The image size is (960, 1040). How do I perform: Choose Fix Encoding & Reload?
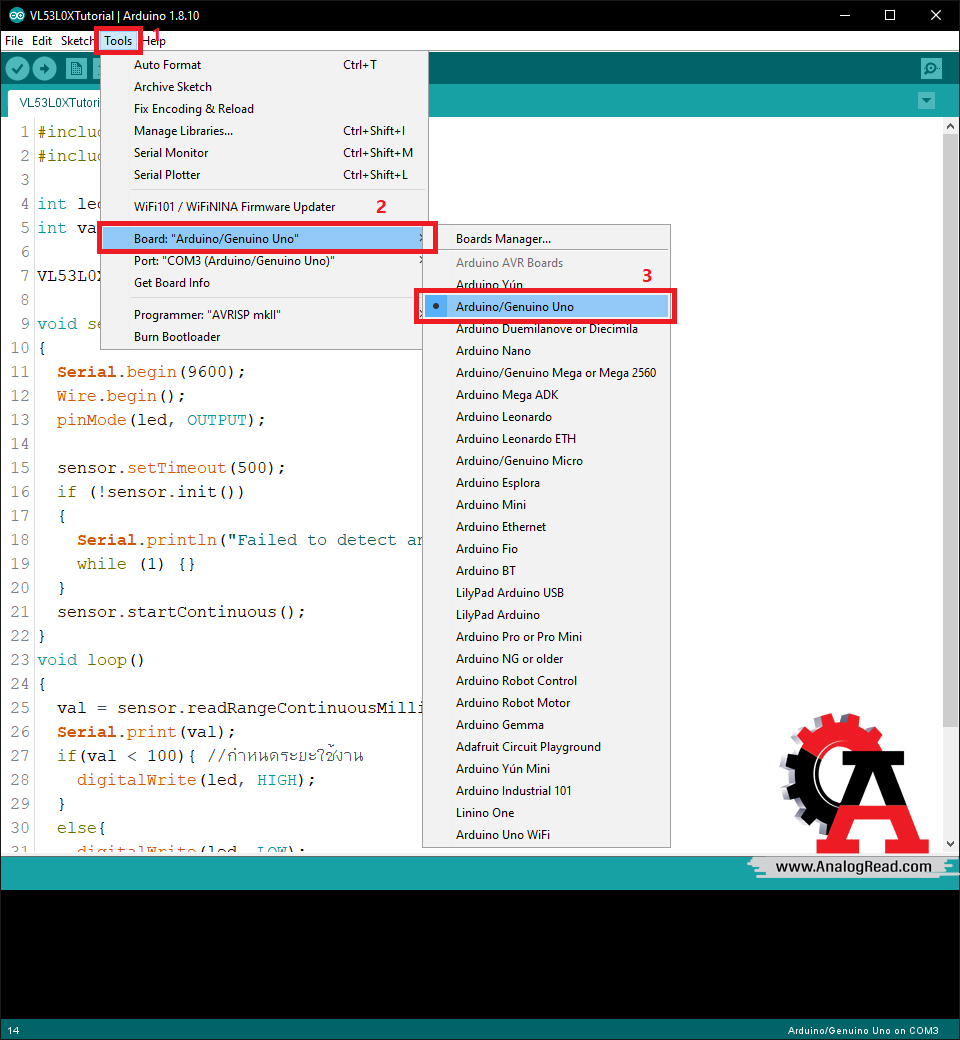click(x=264, y=108)
